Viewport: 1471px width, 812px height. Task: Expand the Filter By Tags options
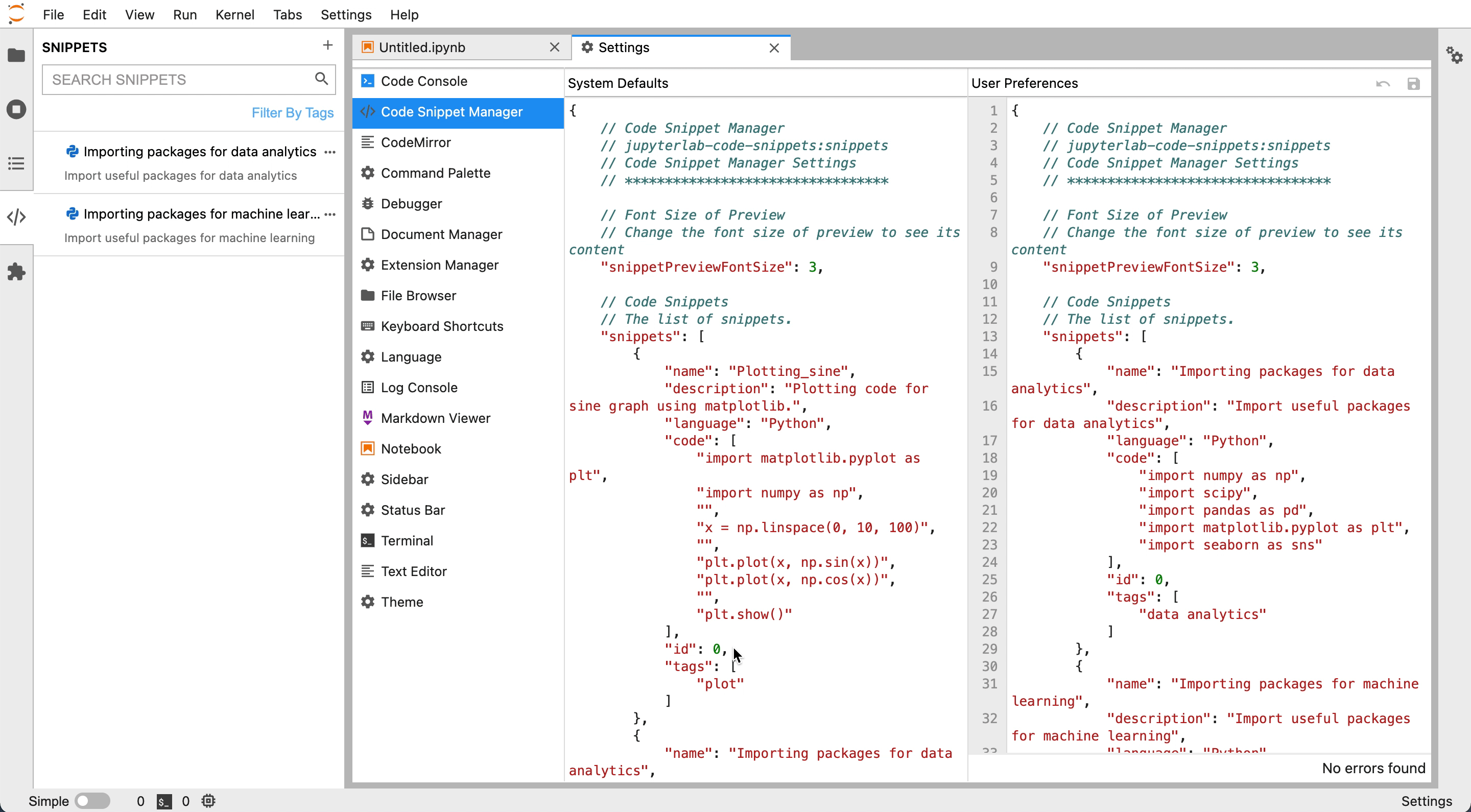pyautogui.click(x=292, y=112)
